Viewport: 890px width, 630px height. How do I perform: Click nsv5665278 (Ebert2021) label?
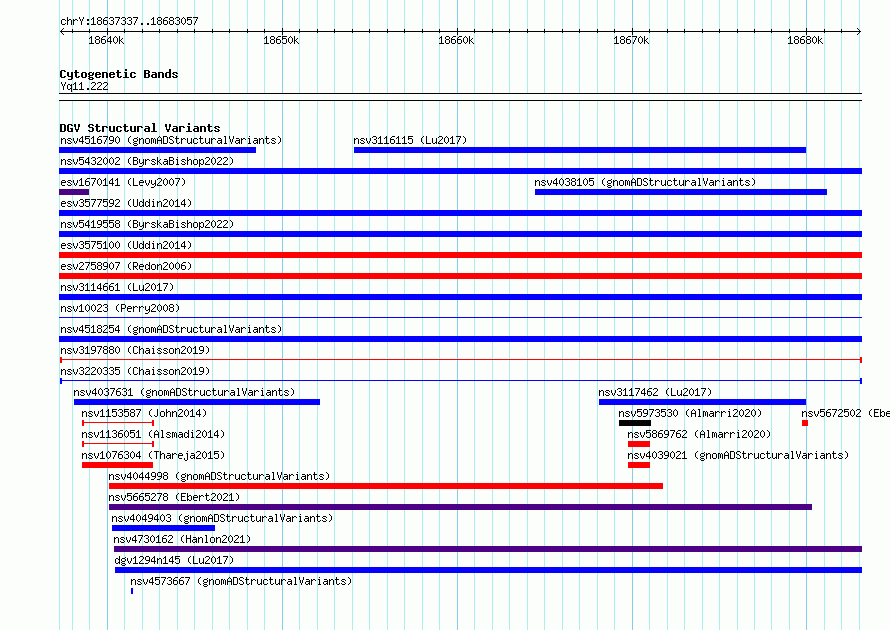point(174,497)
